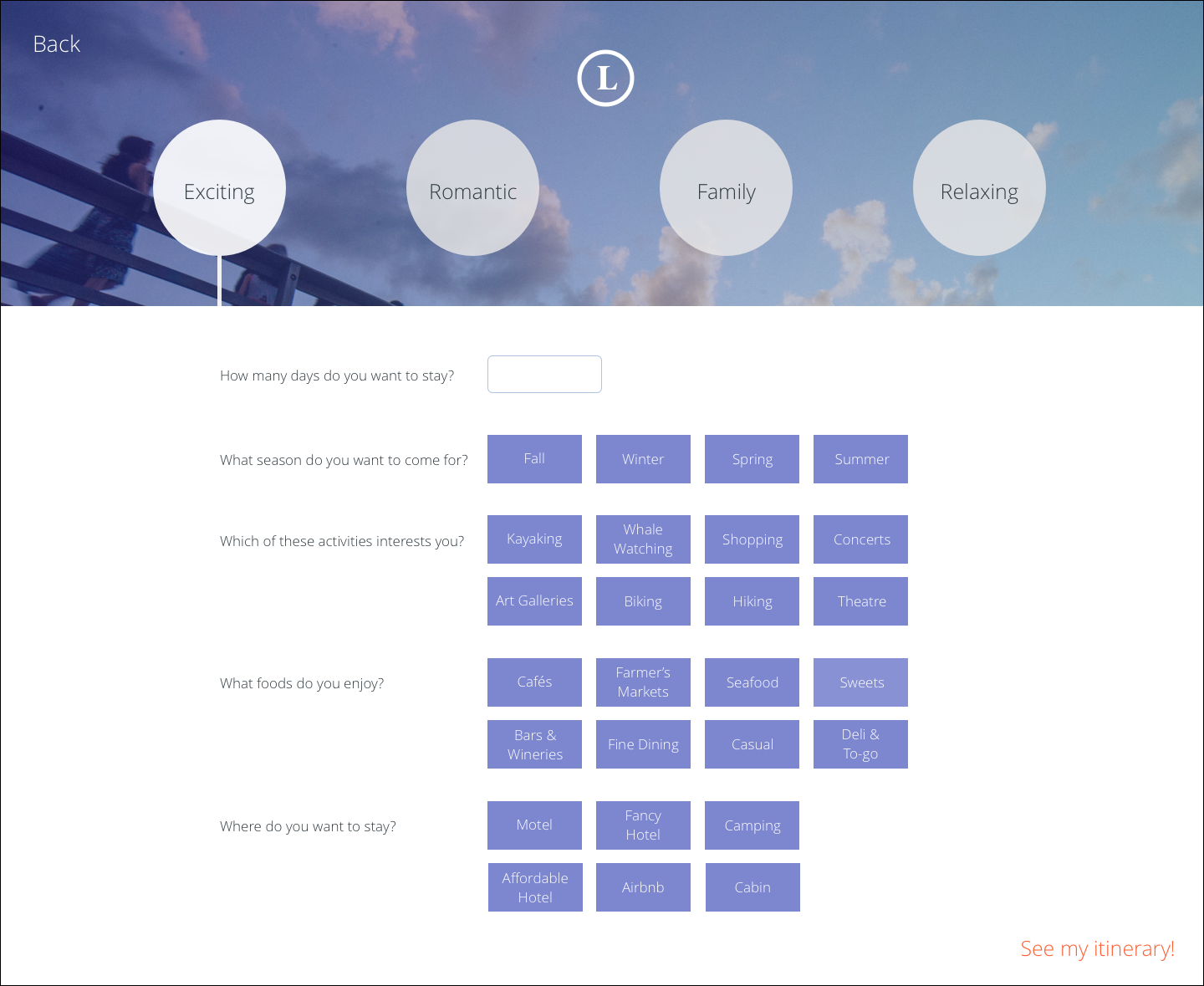Click 'Which of these activities interests you?' label
Image resolution: width=1204 pixels, height=986 pixels.
342,541
